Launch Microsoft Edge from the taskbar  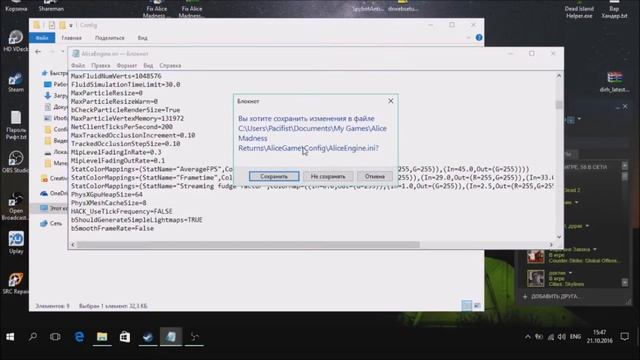79,336
